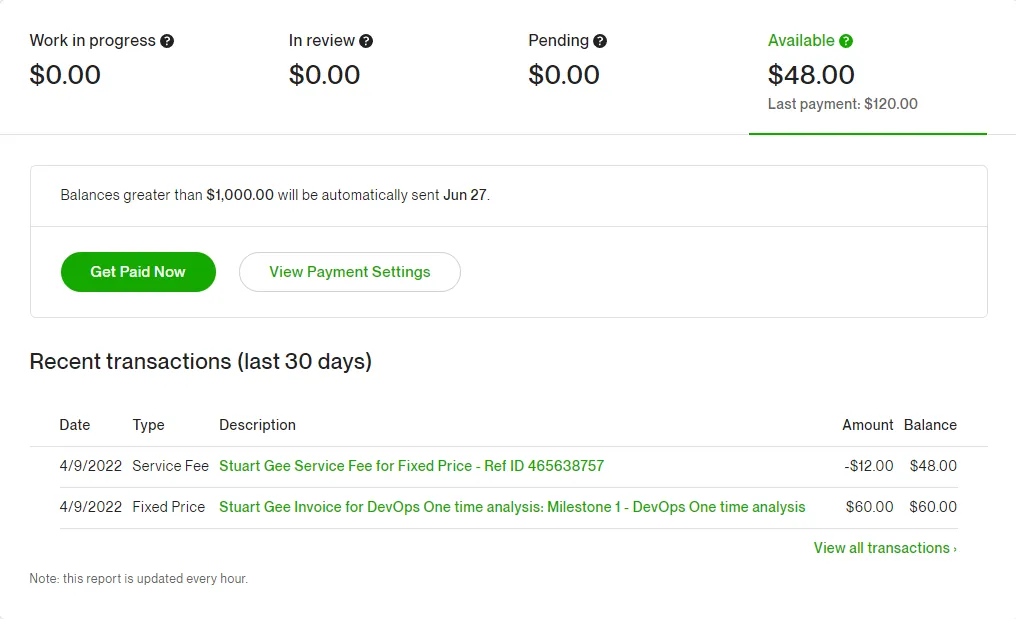Go to View all transactions
The image size is (1016, 619).
(884, 548)
